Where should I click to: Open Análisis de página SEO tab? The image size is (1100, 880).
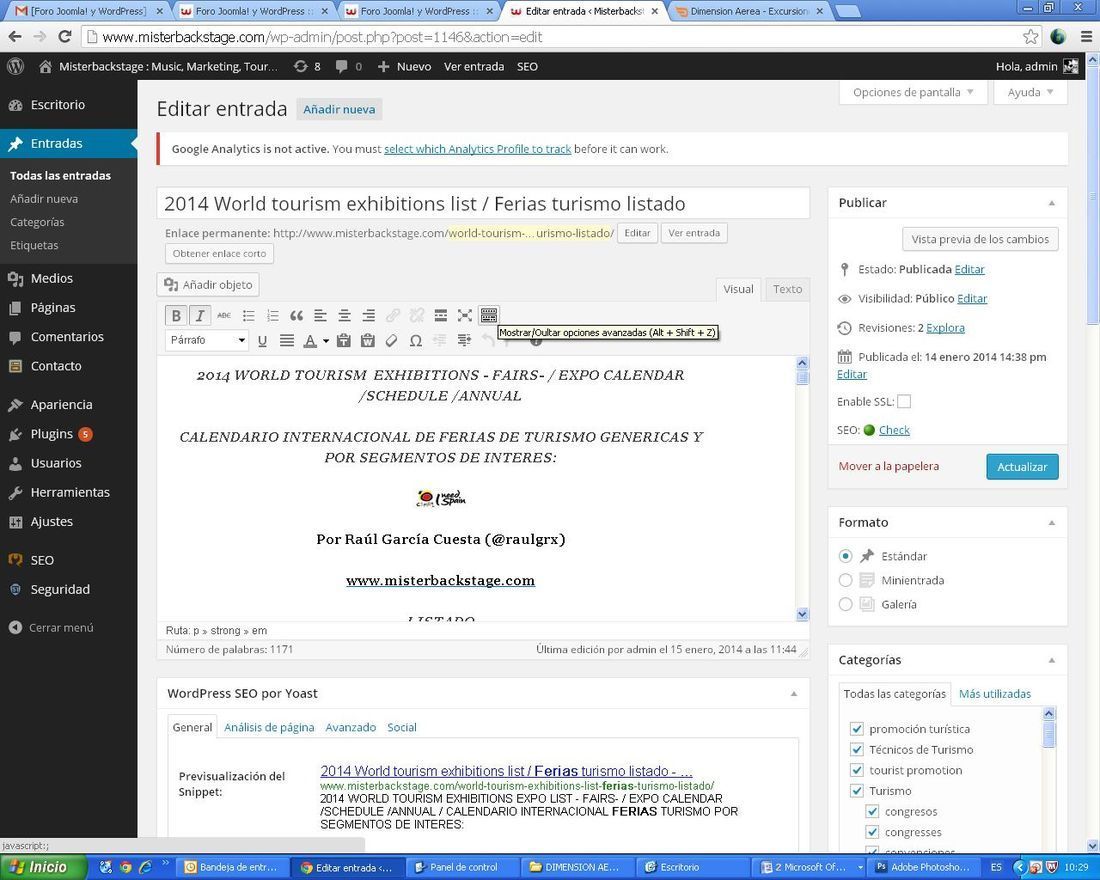(269, 728)
